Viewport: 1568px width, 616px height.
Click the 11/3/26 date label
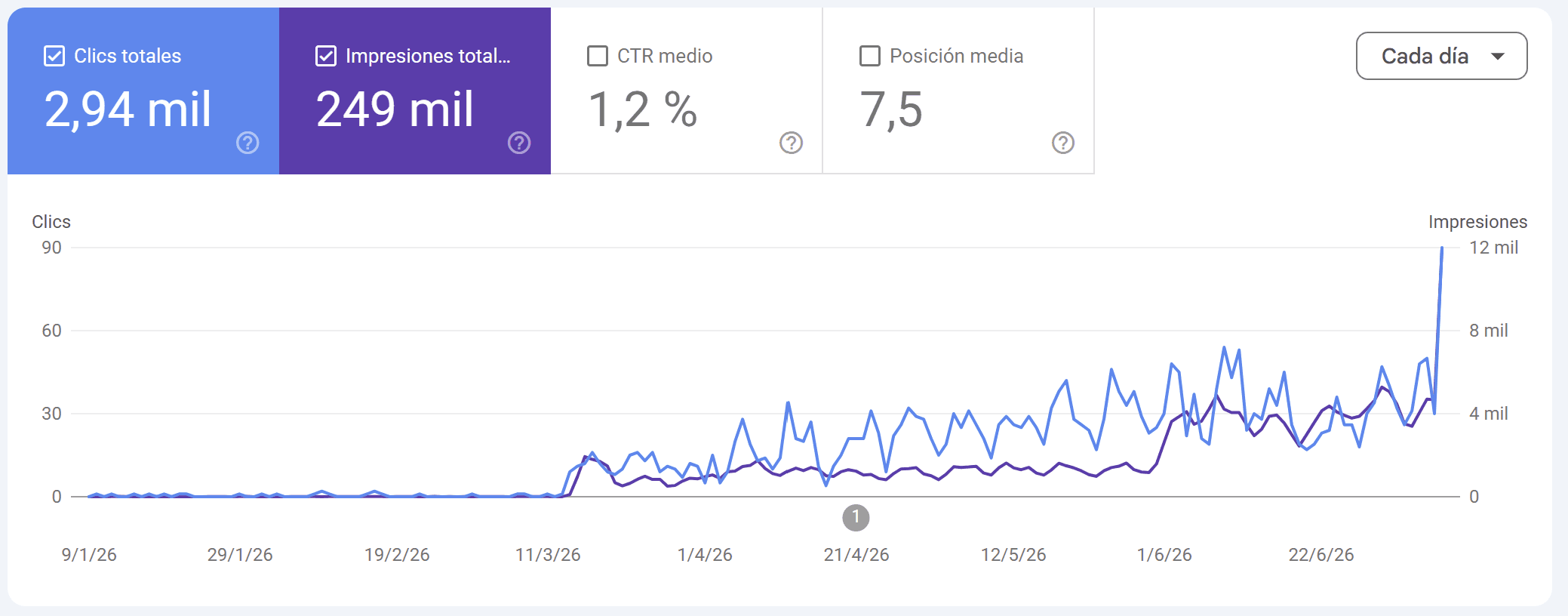[548, 555]
